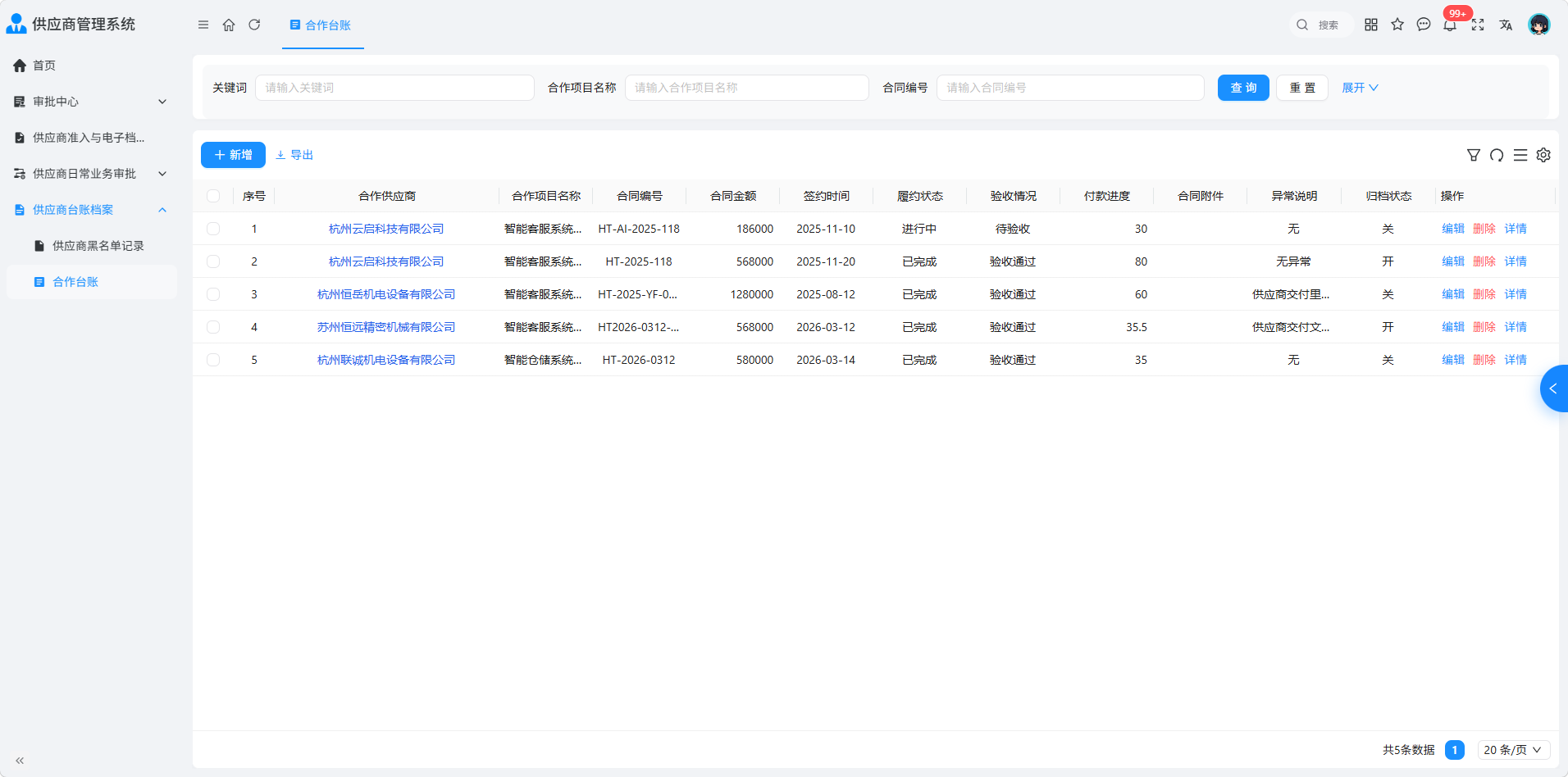Check the row 1 checkbox
The height and width of the screenshot is (777, 1568).
(x=213, y=229)
